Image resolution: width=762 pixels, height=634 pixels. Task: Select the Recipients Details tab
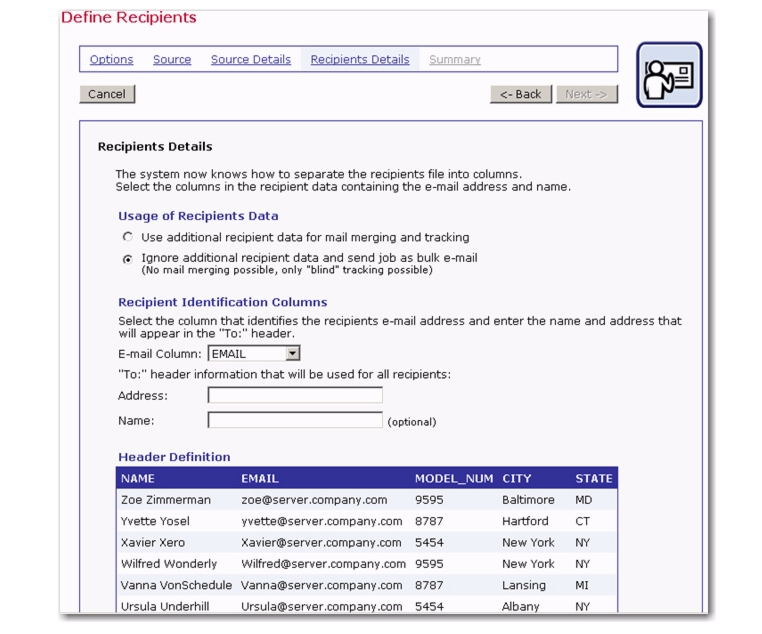pos(360,59)
